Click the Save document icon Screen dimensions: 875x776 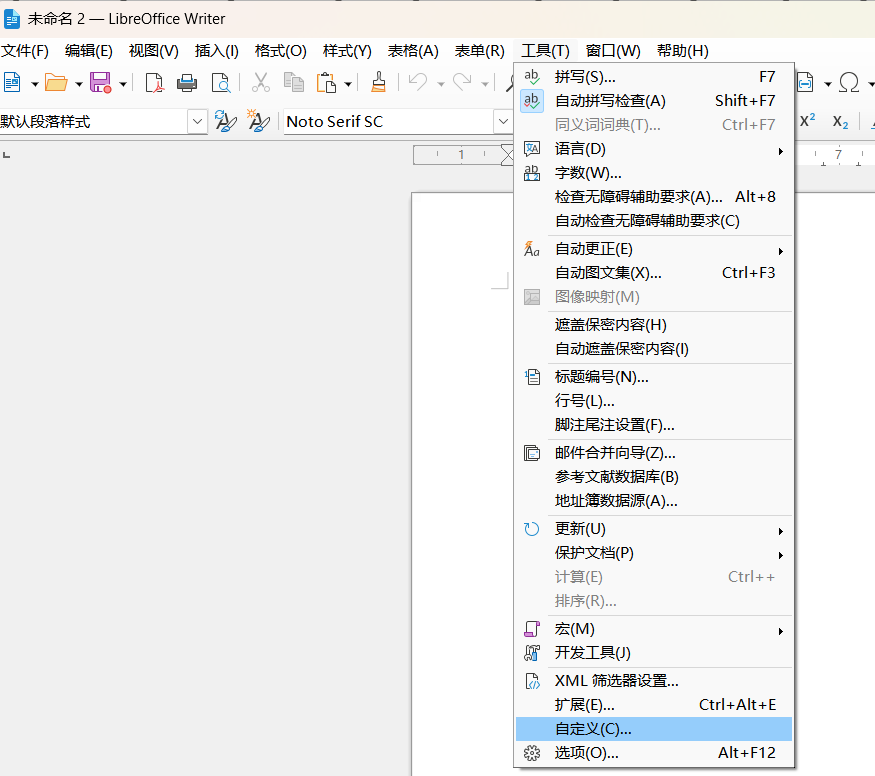[100, 83]
